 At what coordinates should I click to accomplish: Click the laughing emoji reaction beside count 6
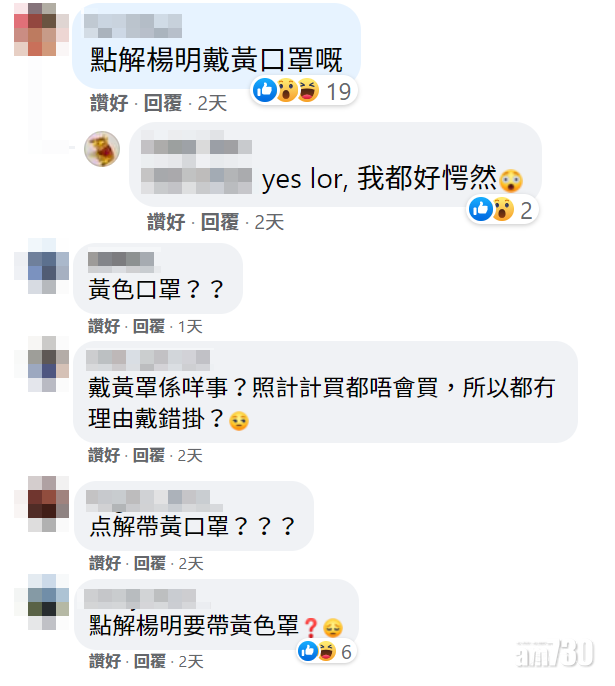[x=327, y=651]
